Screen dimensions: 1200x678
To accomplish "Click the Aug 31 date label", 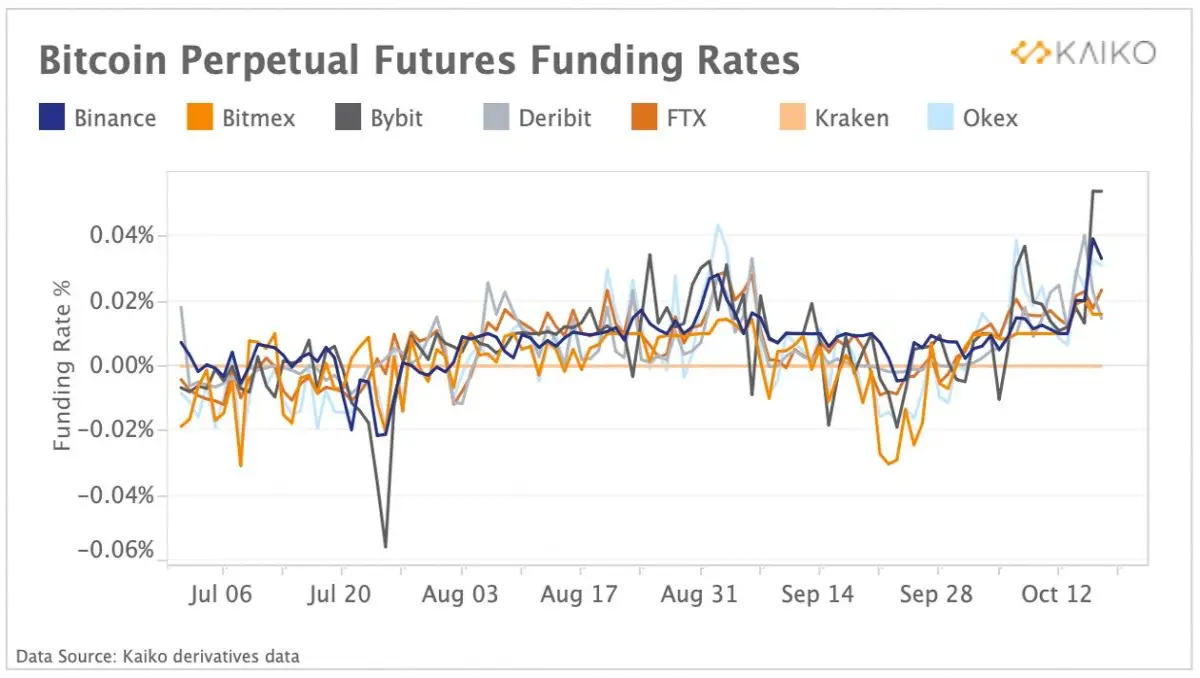I will (x=700, y=594).
